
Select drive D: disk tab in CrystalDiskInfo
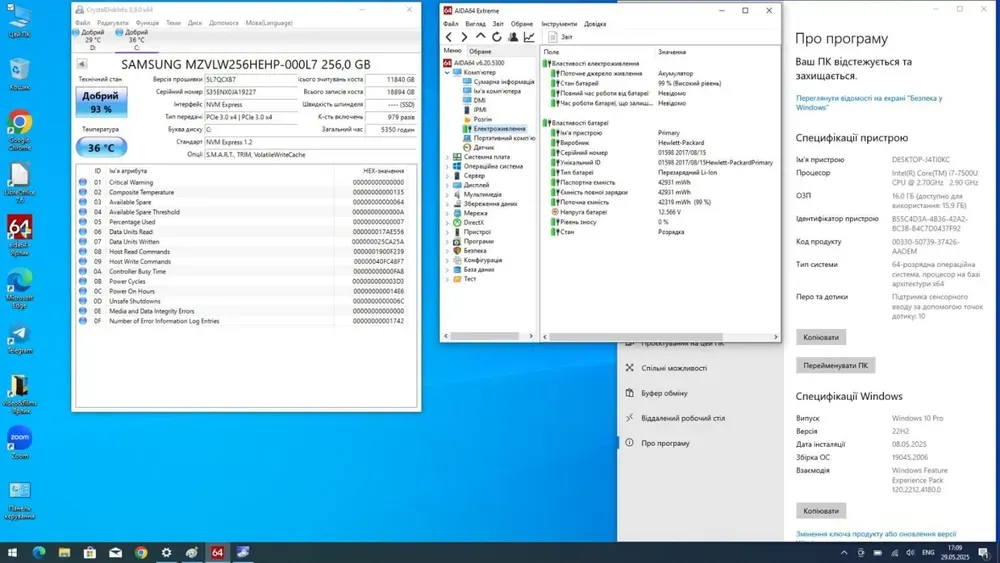tap(92, 39)
